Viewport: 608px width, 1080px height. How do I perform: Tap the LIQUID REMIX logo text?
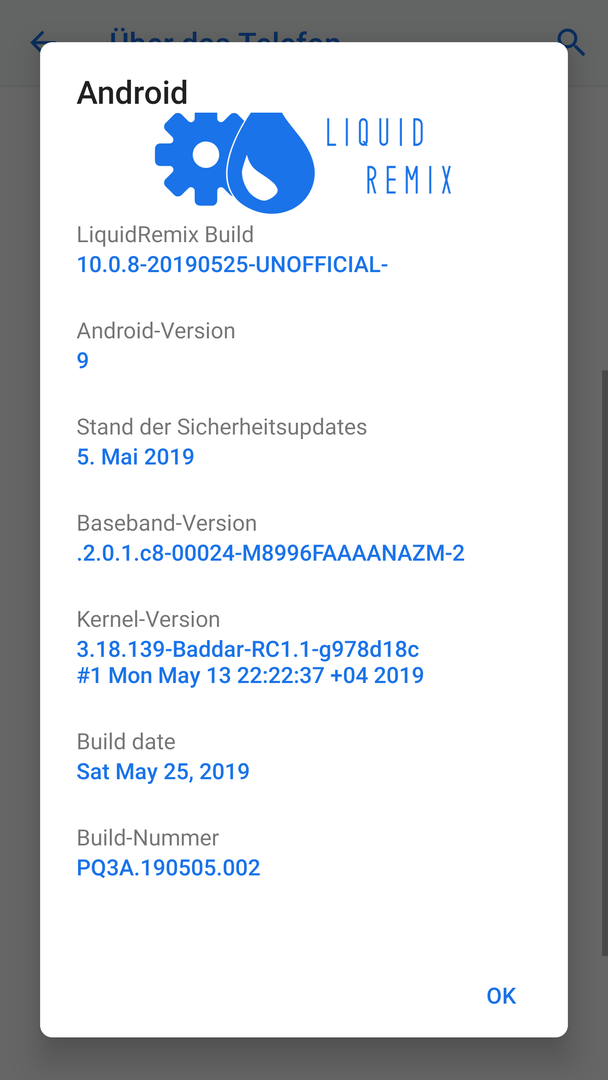point(389,156)
